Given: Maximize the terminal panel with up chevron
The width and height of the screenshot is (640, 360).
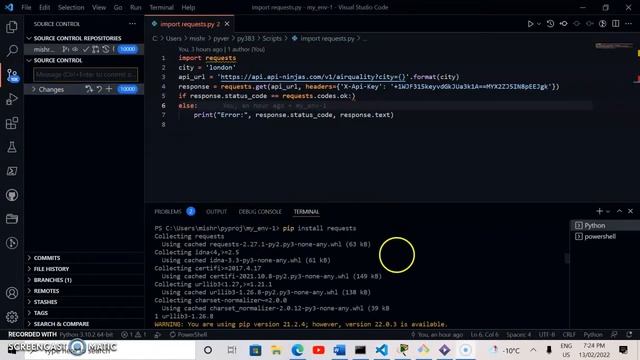Looking at the screenshot, I should pyautogui.click(x=619, y=211).
